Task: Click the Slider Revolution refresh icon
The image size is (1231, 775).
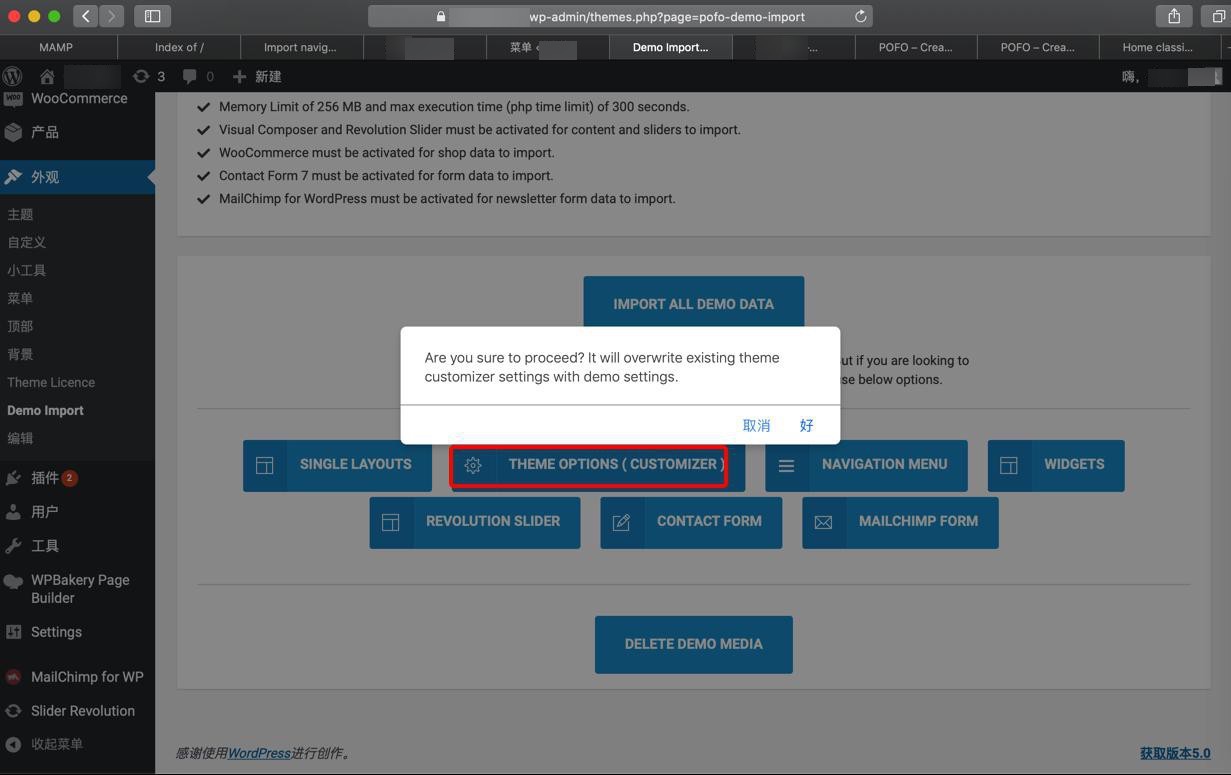Action: (13, 711)
